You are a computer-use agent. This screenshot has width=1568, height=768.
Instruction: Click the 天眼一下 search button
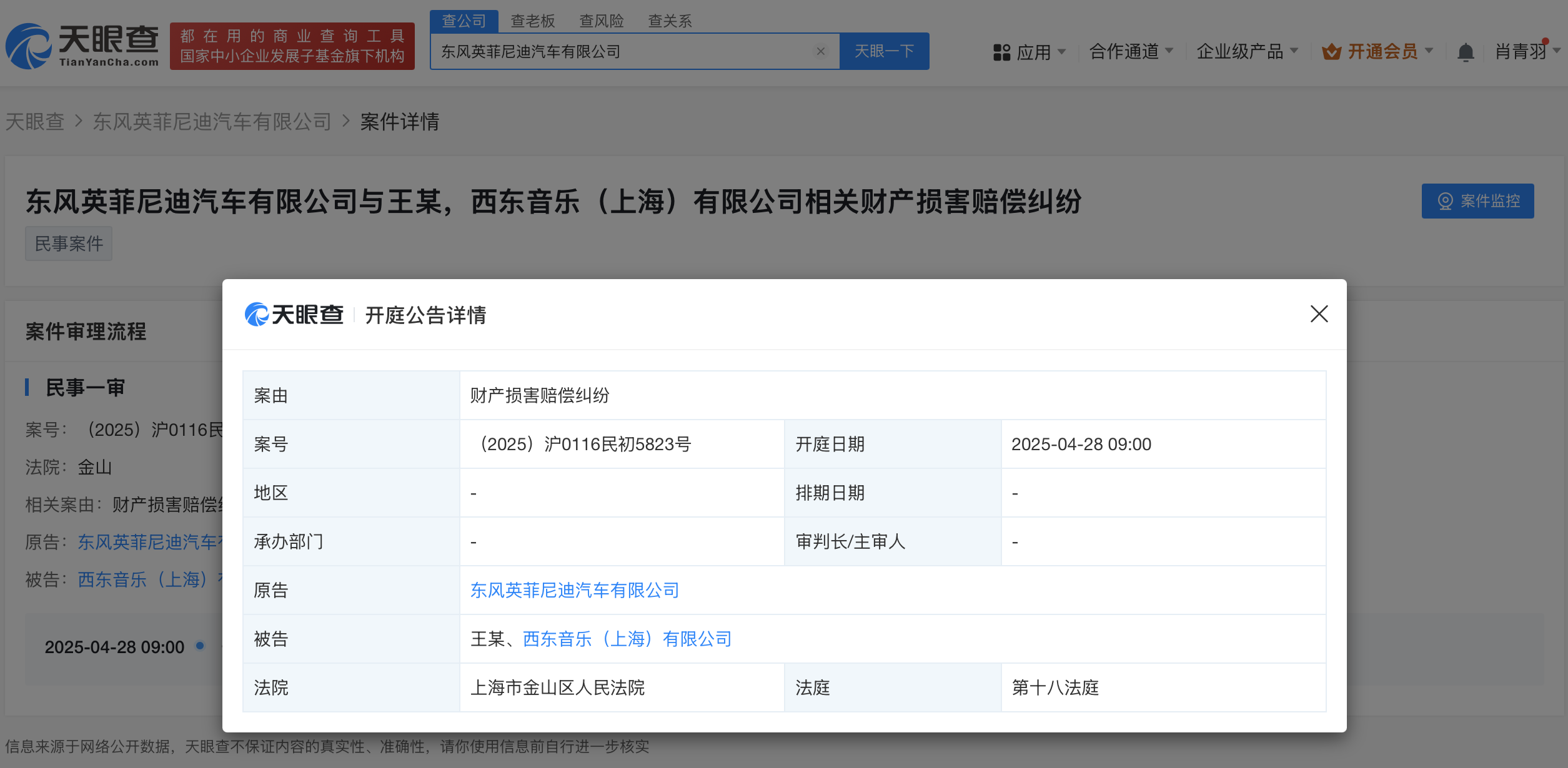point(884,51)
